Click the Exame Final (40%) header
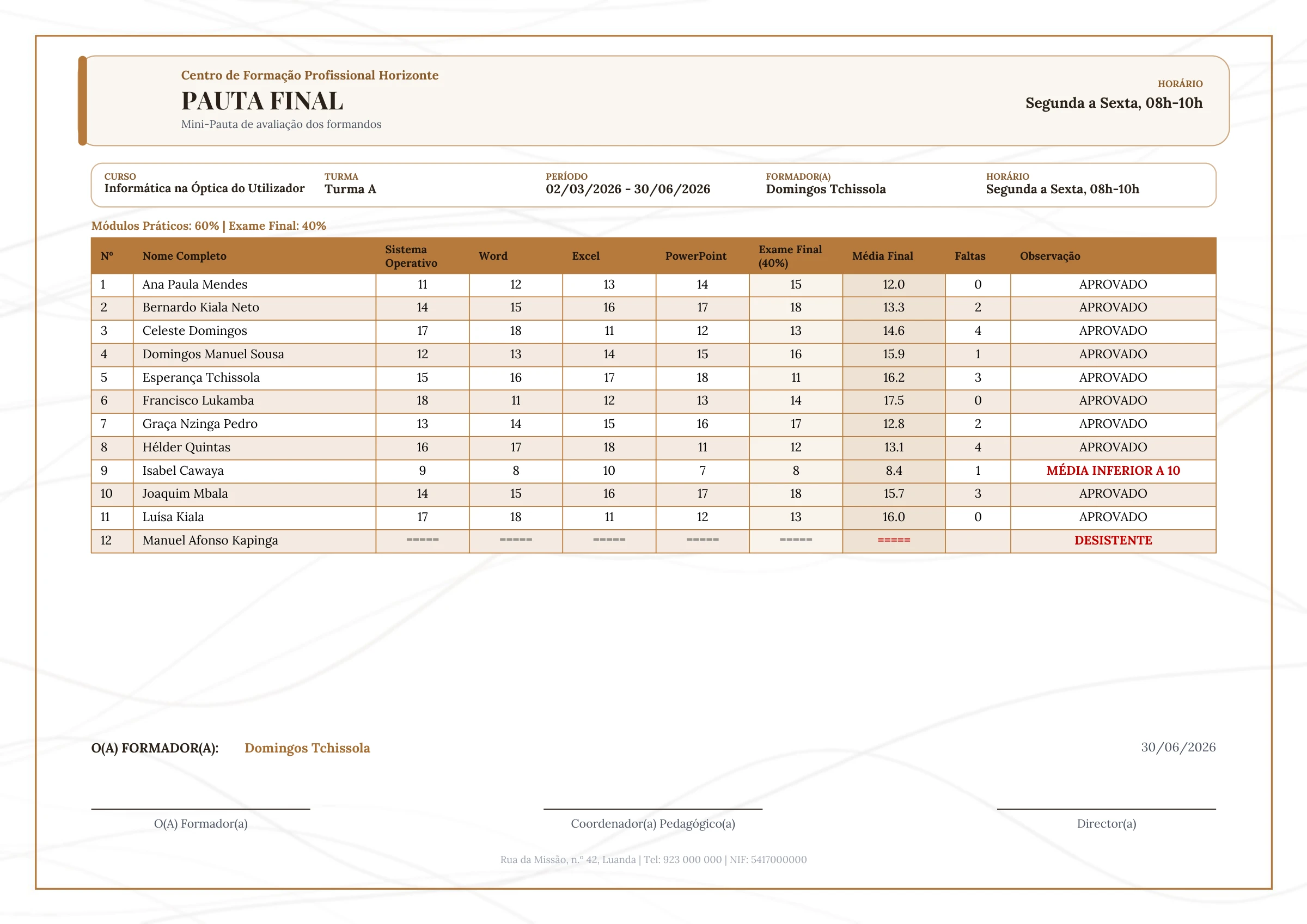Screen dimensions: 1307x924 pos(790,256)
